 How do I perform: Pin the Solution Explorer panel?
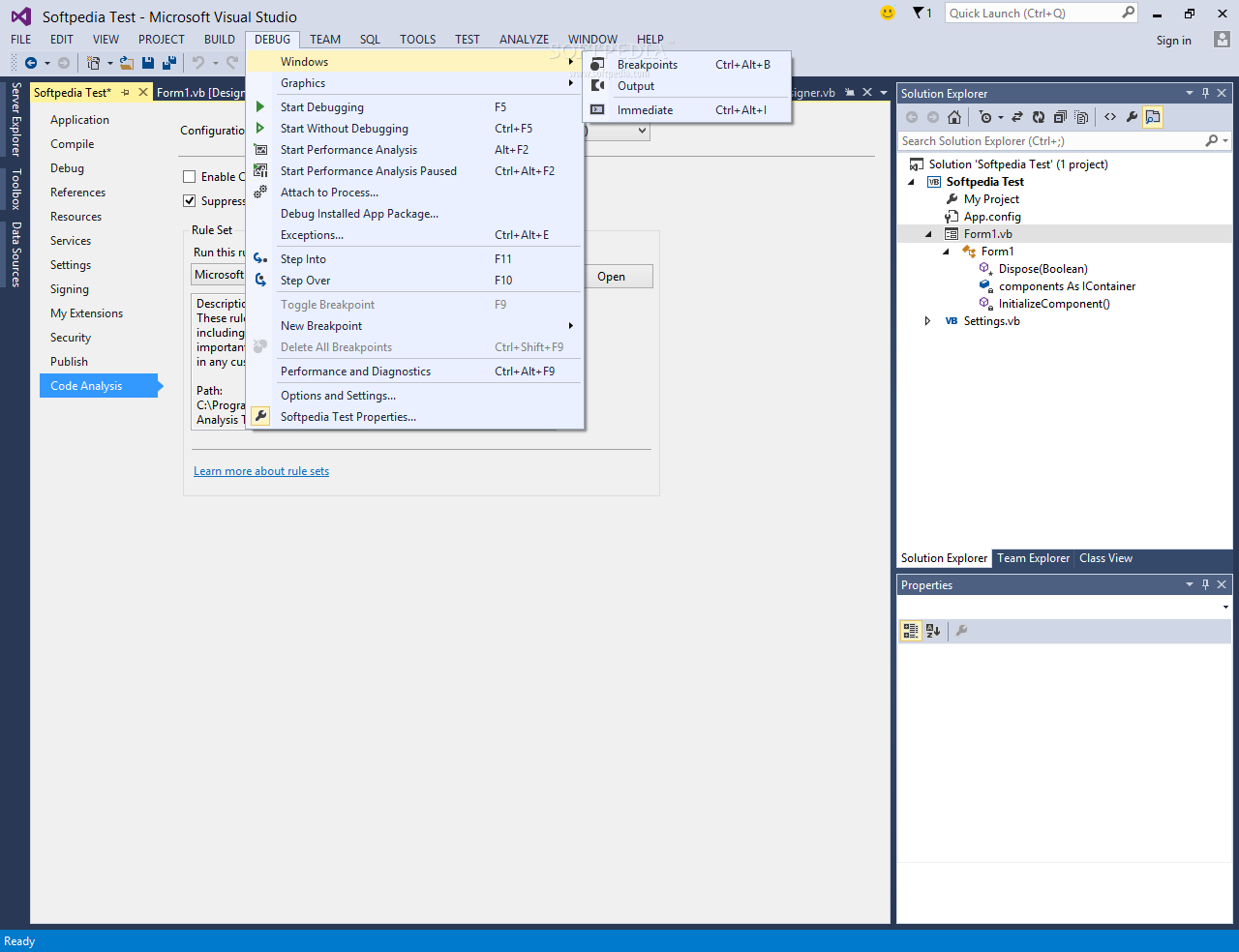pyautogui.click(x=1205, y=93)
